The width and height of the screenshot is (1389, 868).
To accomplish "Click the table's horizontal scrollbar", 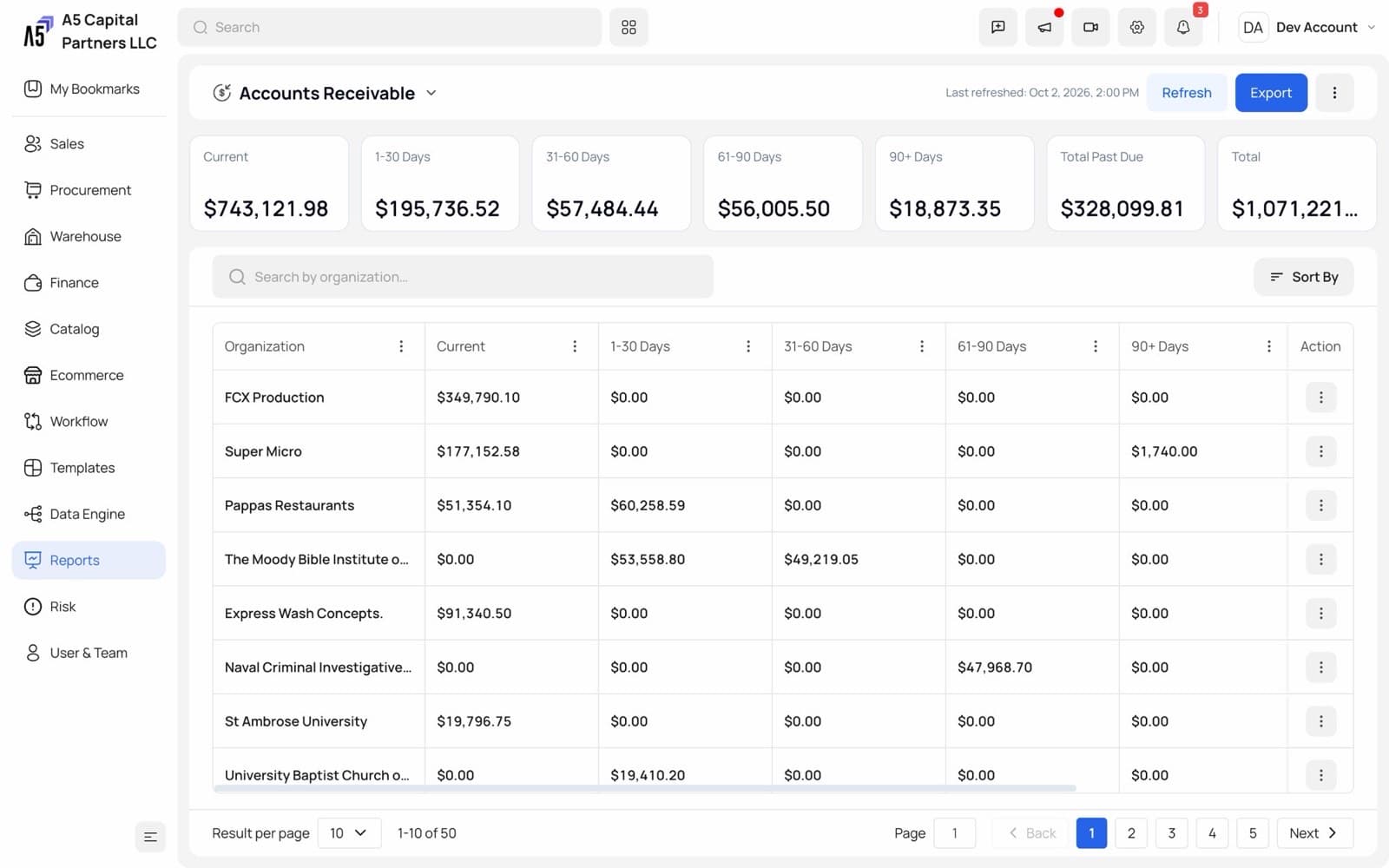I will (645, 788).
